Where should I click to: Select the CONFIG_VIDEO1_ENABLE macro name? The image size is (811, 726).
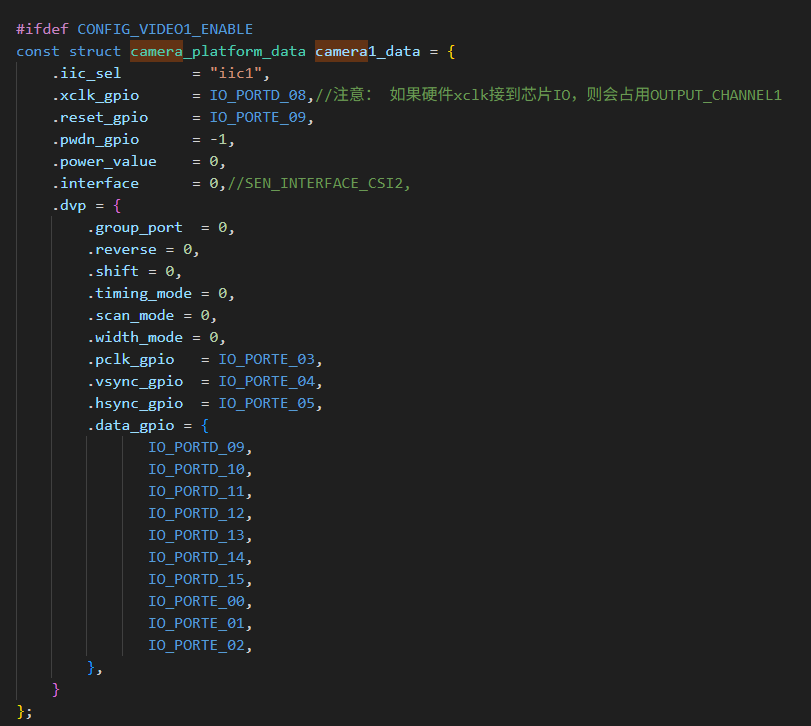click(x=165, y=29)
